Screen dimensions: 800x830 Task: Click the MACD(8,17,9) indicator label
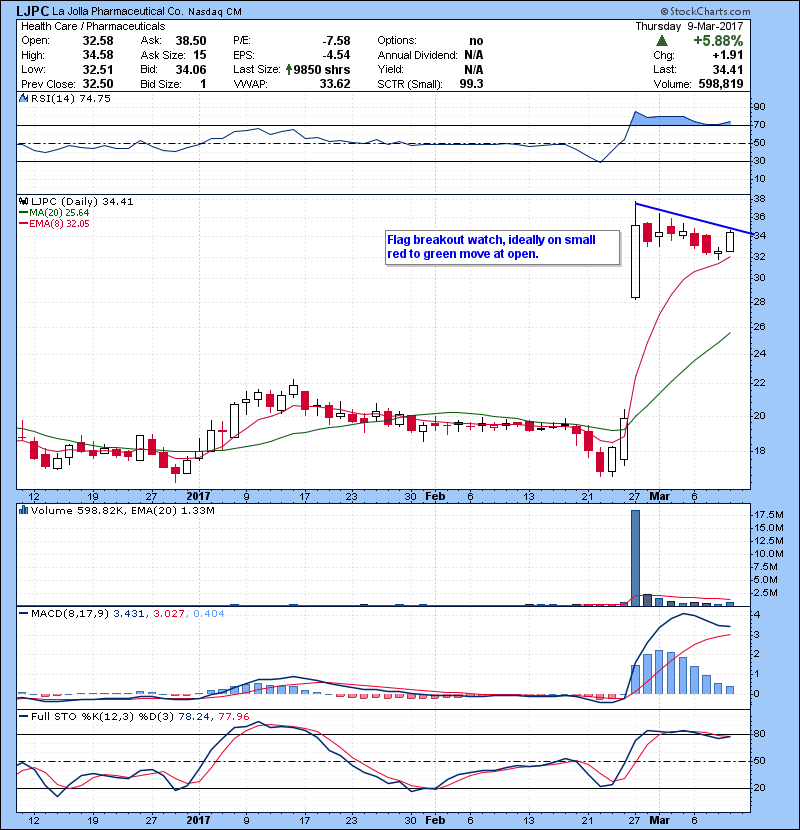pyautogui.click(x=70, y=614)
